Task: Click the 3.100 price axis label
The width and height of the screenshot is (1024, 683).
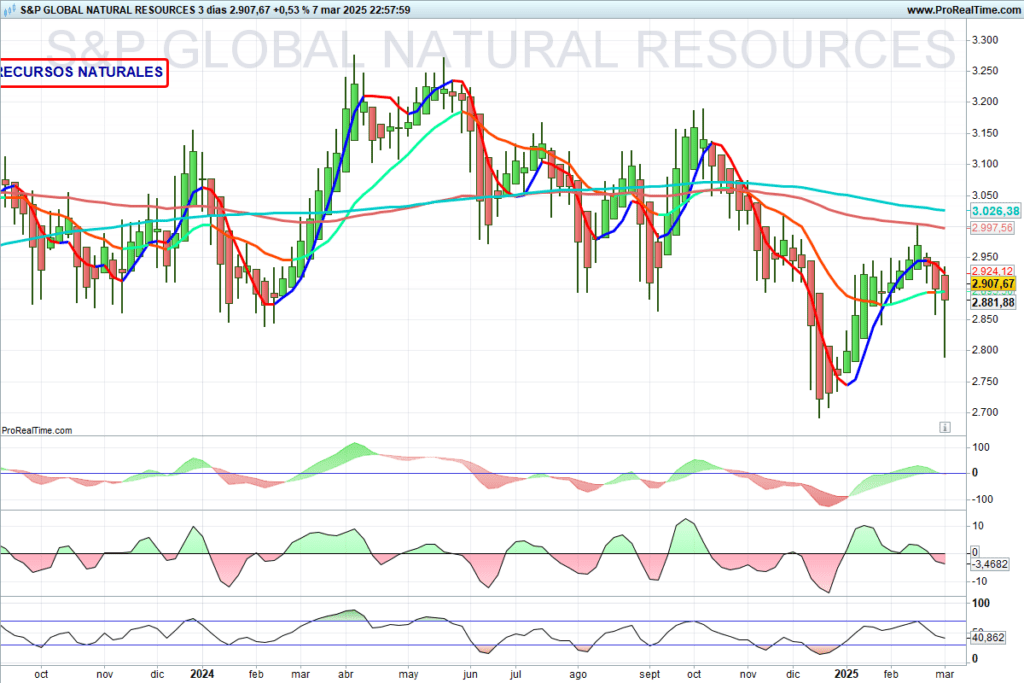Action: point(985,164)
